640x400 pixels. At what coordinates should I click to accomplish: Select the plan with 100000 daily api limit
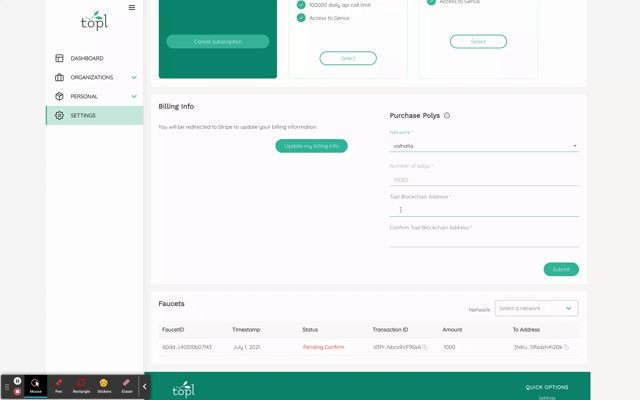click(348, 58)
